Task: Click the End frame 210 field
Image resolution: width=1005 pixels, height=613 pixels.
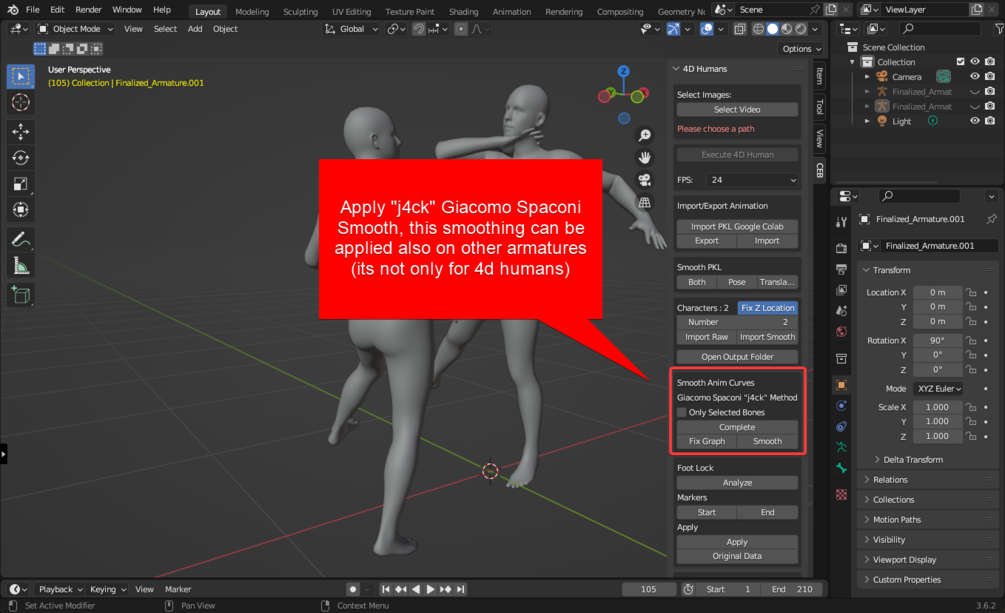Action: click(x=792, y=589)
